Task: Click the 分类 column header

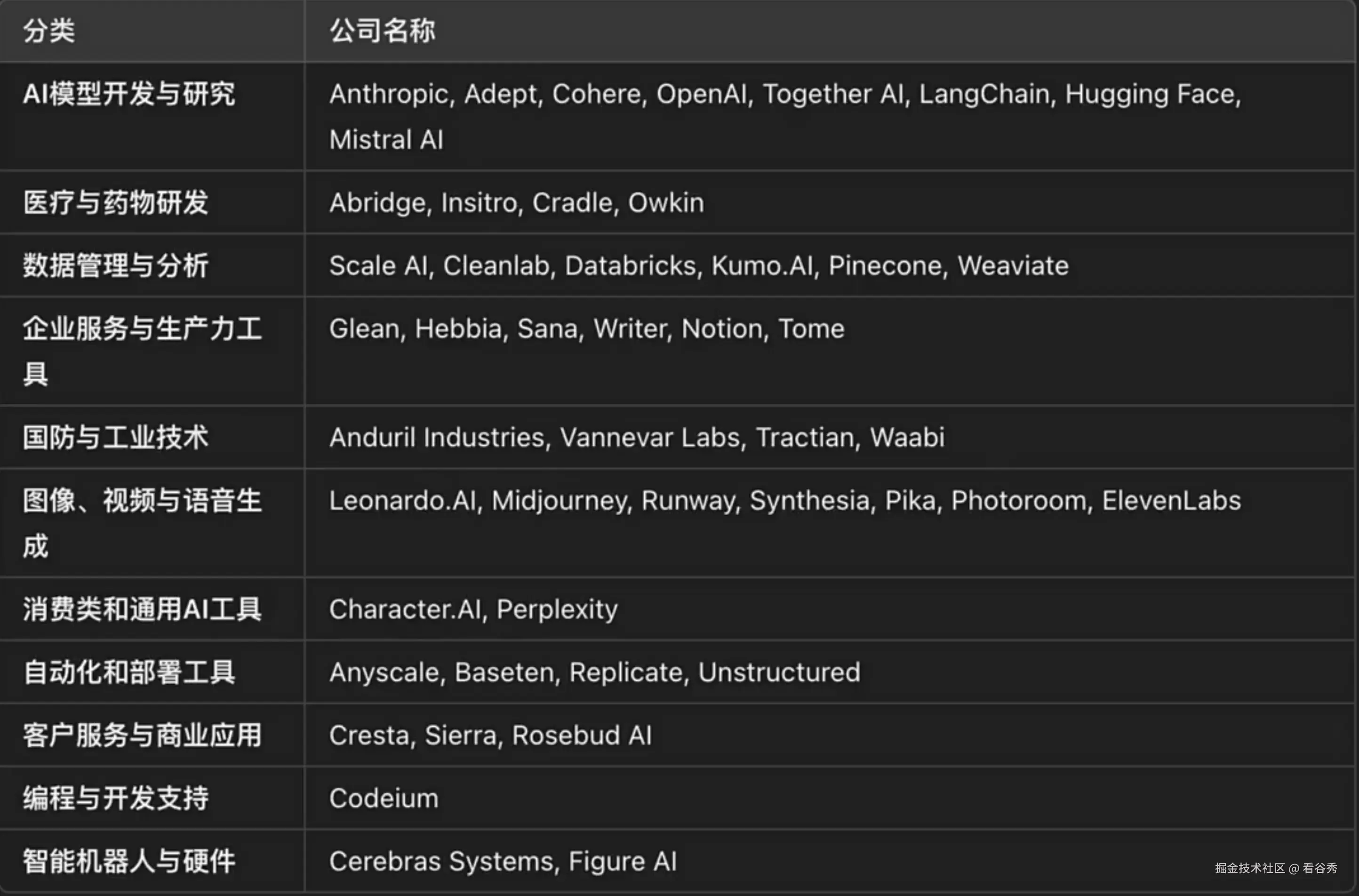Action: pyautogui.click(x=152, y=31)
